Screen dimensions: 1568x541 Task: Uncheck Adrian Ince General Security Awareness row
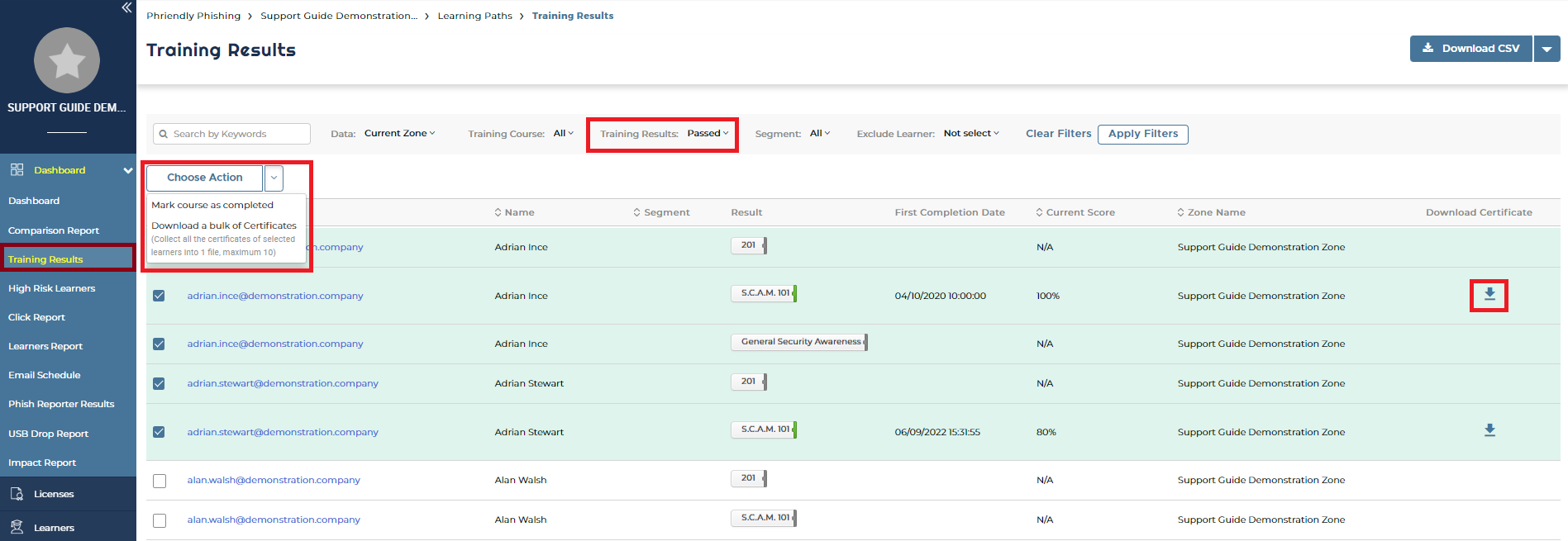point(159,344)
